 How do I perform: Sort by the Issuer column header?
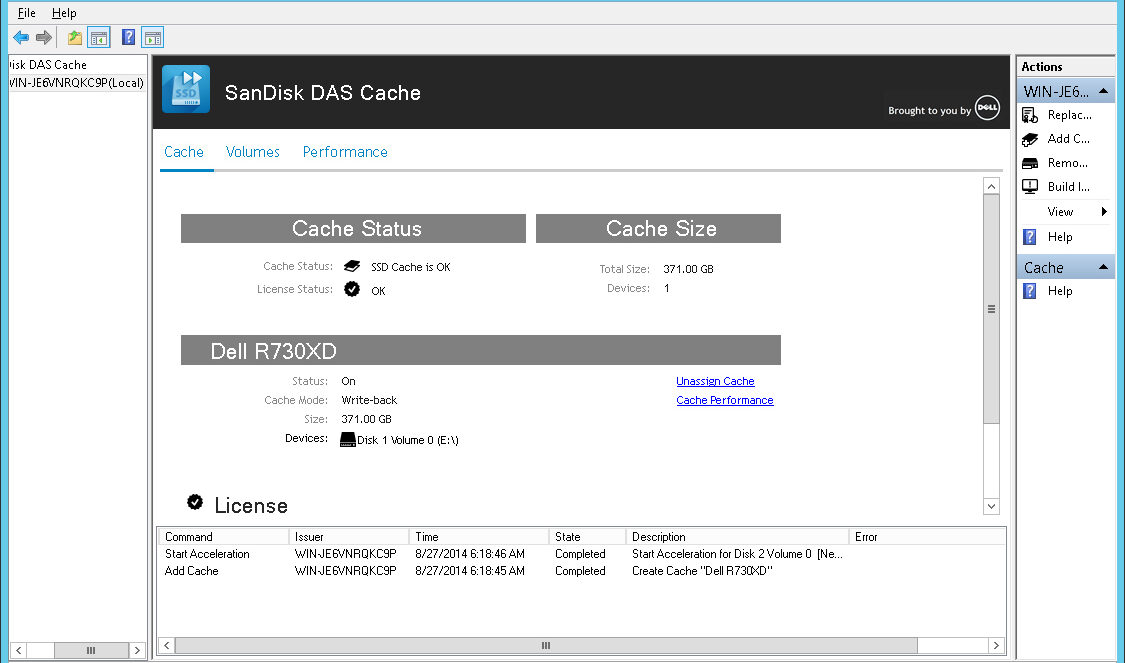(349, 537)
